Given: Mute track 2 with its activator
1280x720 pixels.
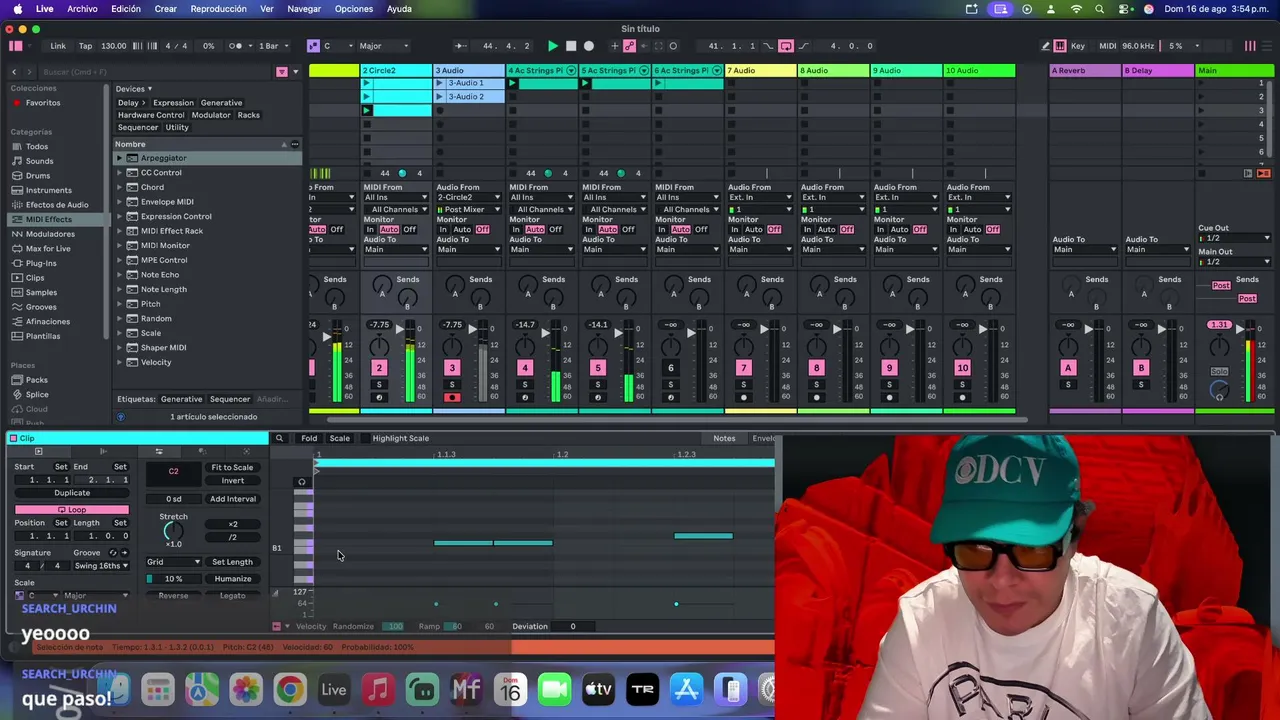Looking at the screenshot, I should pyautogui.click(x=379, y=368).
